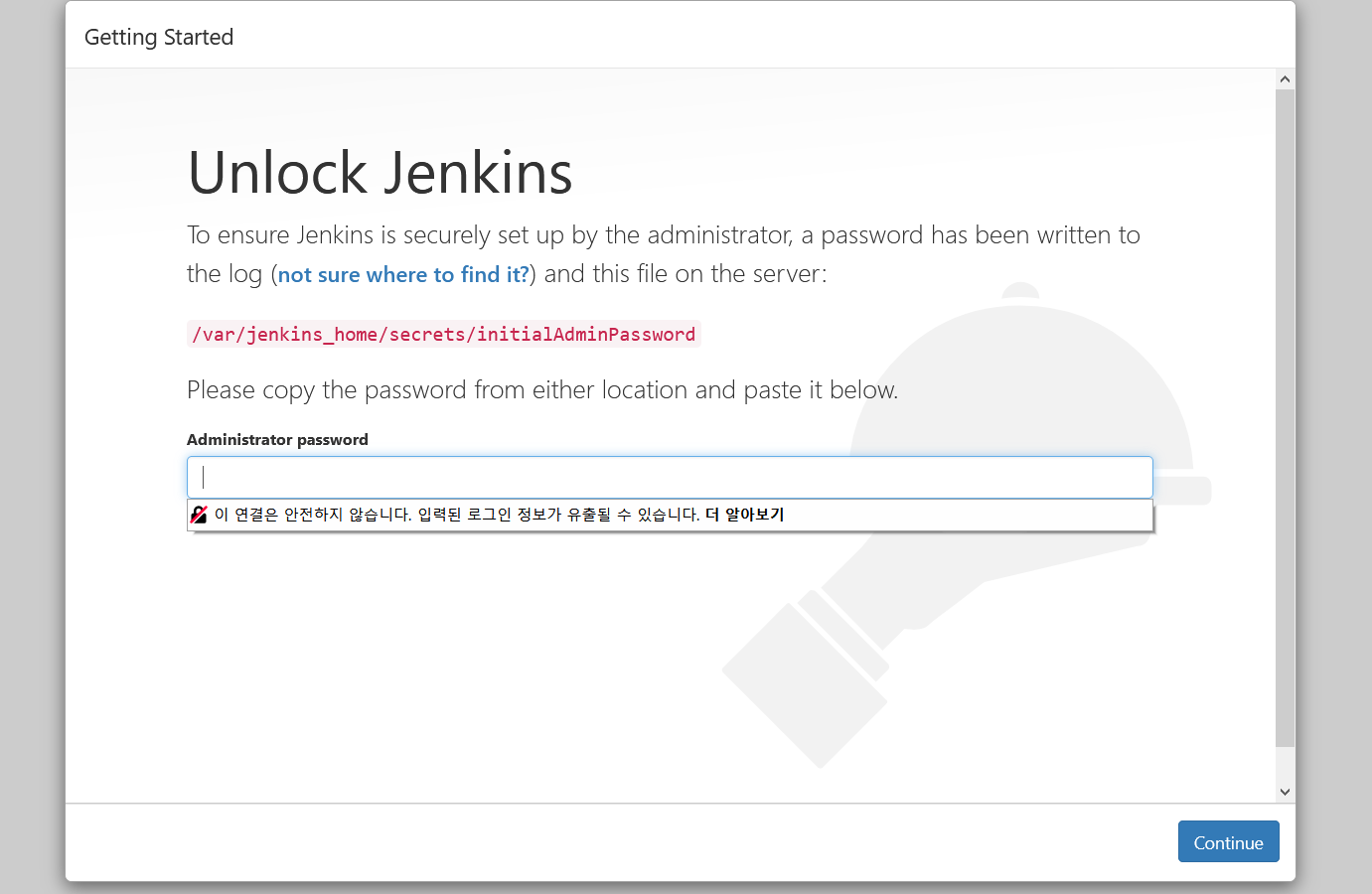Click the 'Administrator password' label

pyautogui.click(x=277, y=439)
